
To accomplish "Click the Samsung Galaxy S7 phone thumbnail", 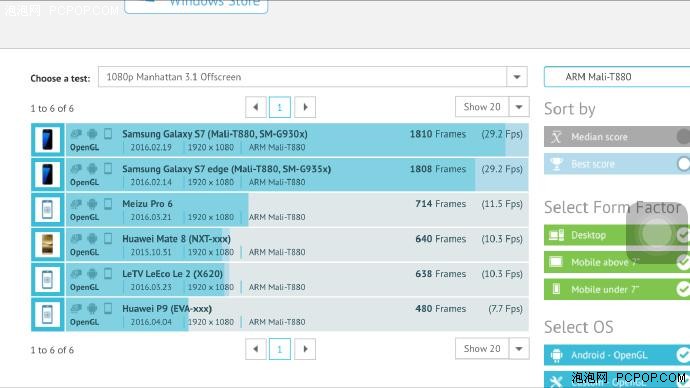I will point(48,140).
